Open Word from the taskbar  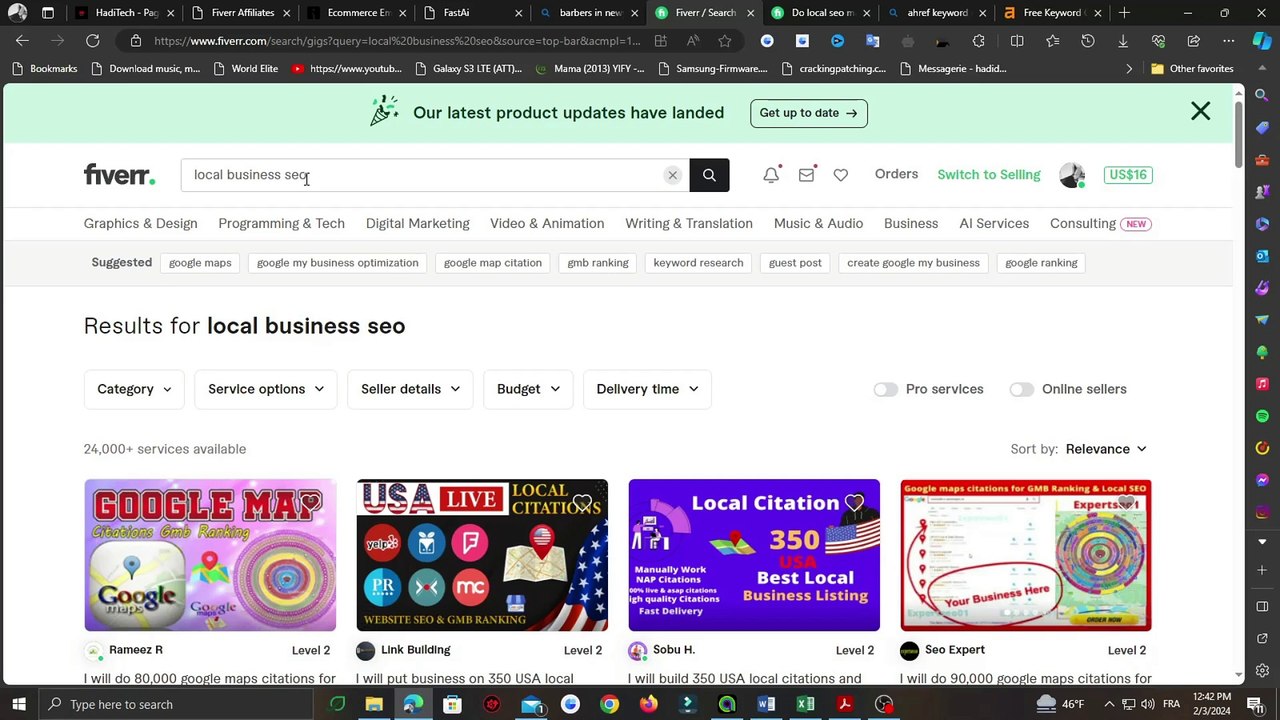pos(766,704)
